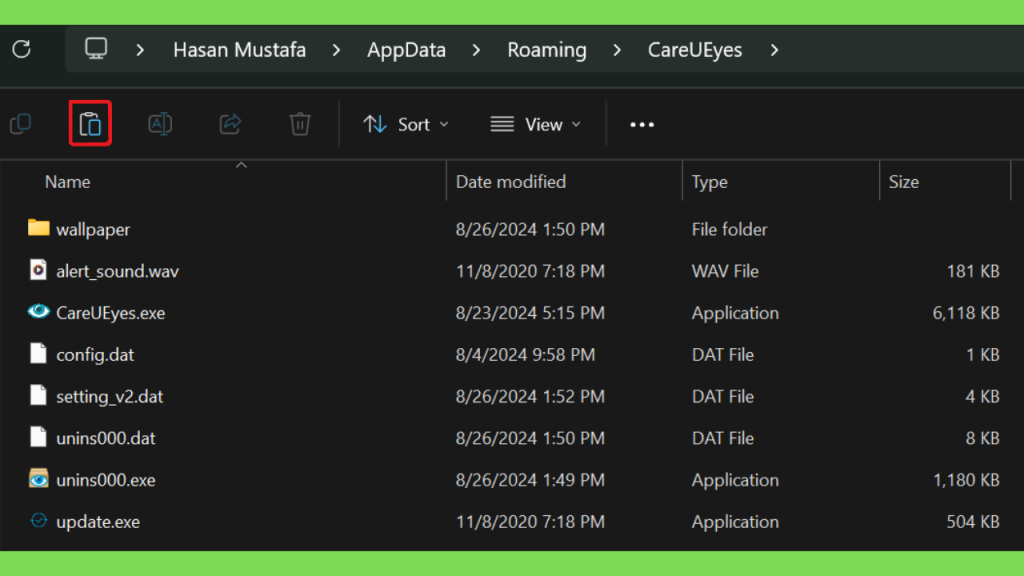The width and height of the screenshot is (1024, 576).
Task: Go to AppData breadcrumb
Action: 406,50
